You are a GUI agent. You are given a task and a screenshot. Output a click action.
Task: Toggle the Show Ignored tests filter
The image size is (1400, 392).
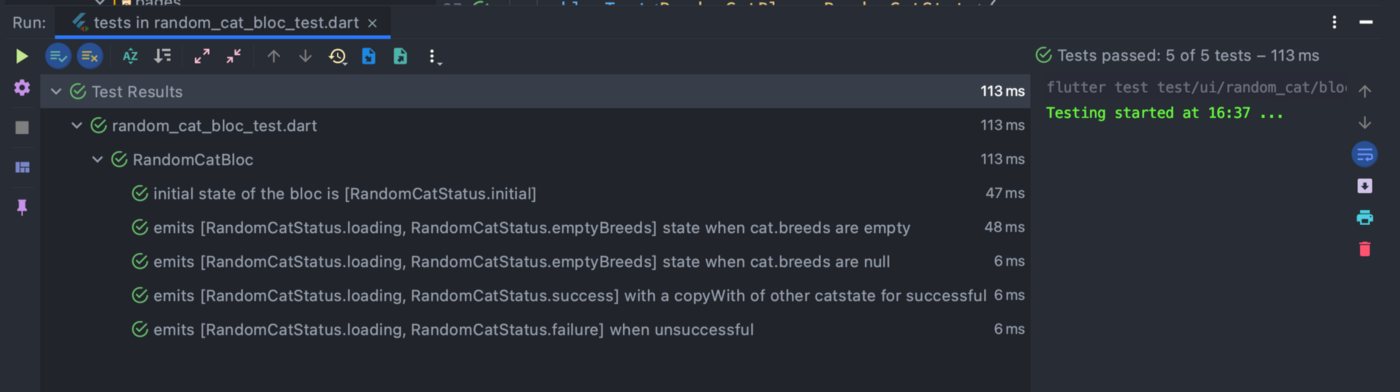coord(89,56)
